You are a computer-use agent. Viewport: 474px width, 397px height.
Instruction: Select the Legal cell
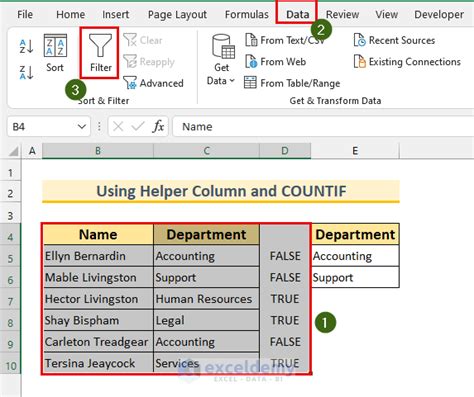click(x=206, y=320)
